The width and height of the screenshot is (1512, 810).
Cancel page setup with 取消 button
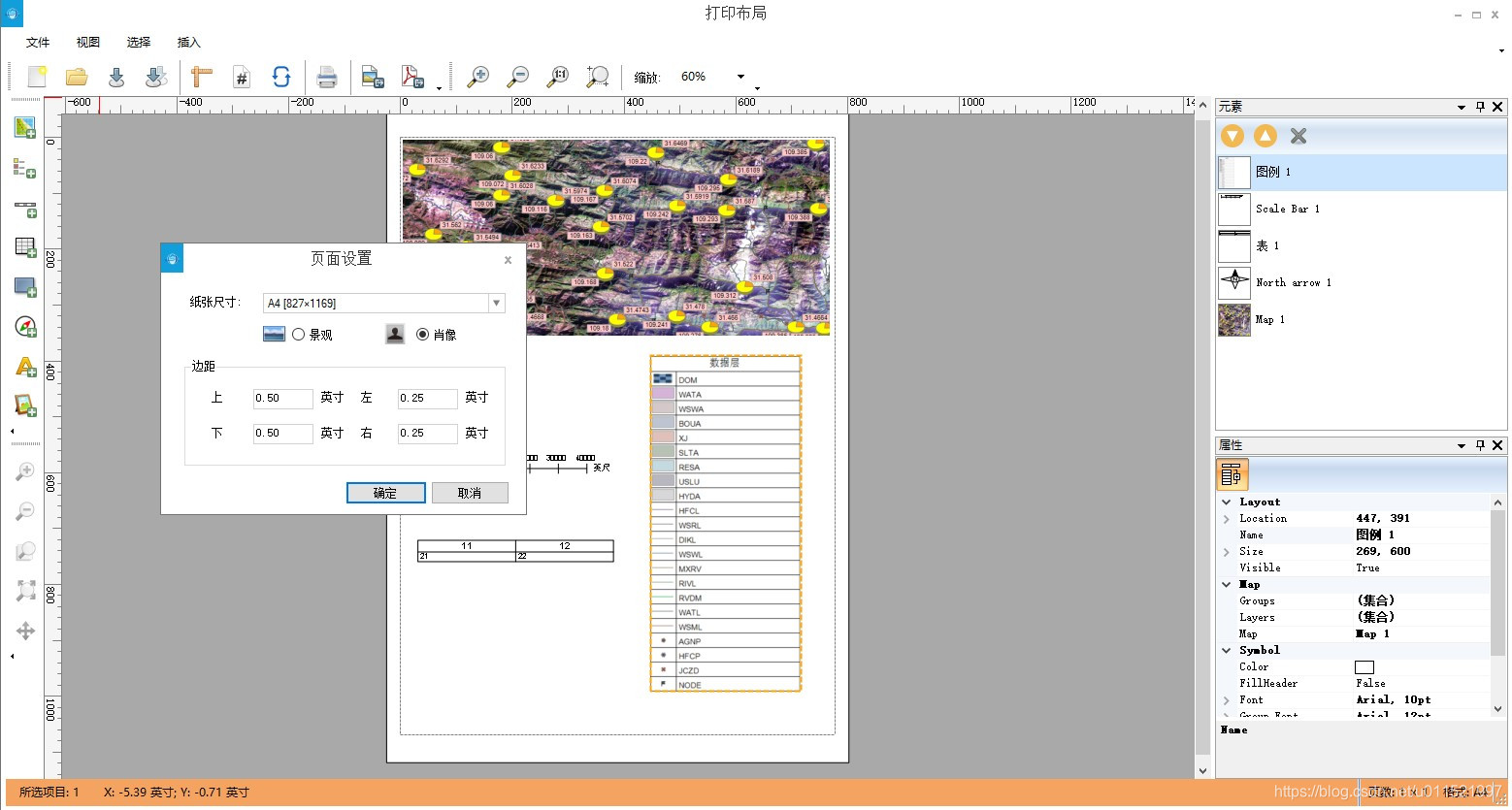tap(470, 493)
